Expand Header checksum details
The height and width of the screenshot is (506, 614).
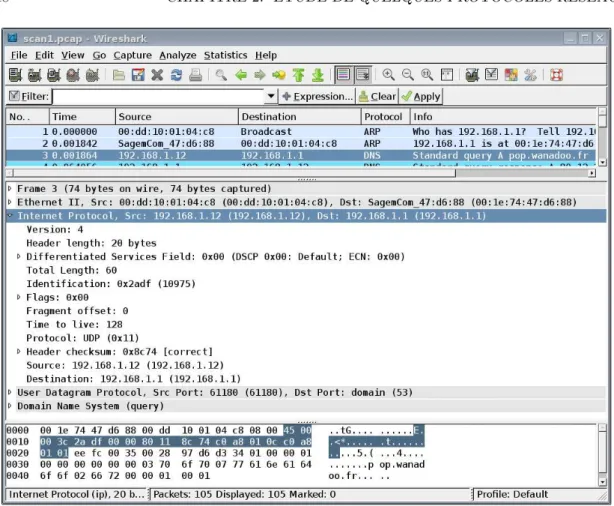18,351
